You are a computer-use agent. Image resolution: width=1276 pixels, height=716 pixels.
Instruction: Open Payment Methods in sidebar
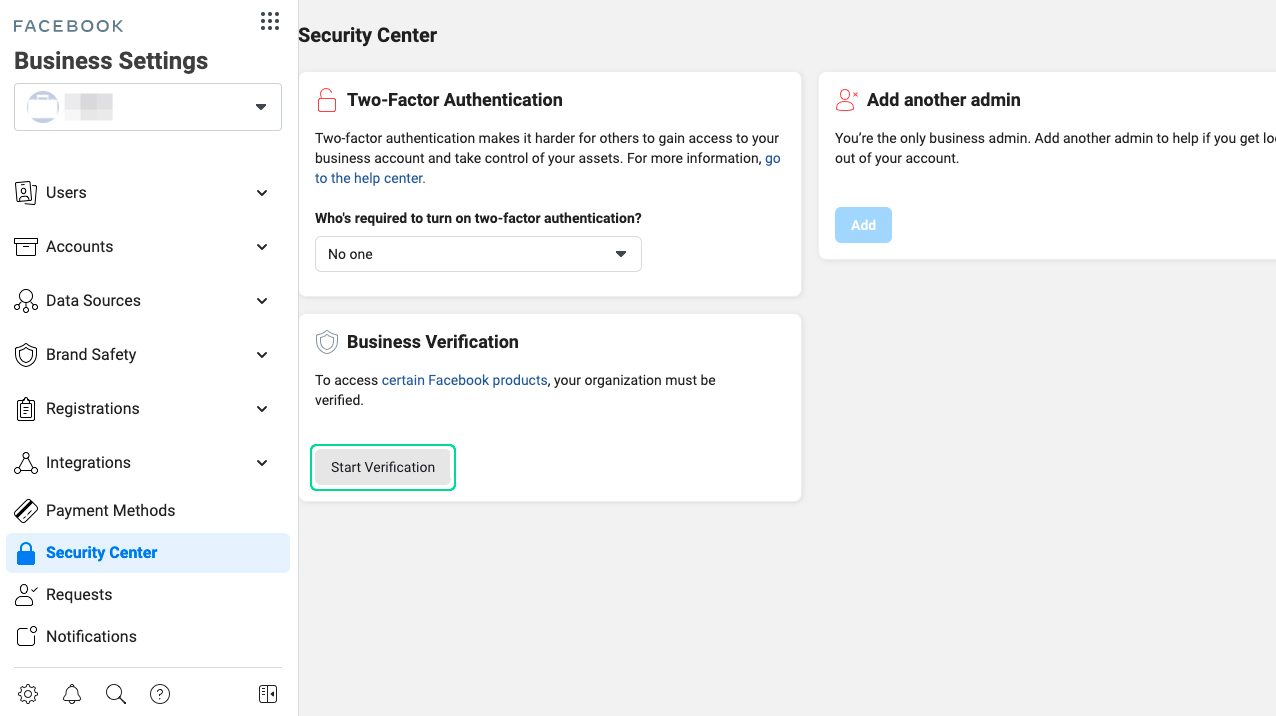pos(110,510)
